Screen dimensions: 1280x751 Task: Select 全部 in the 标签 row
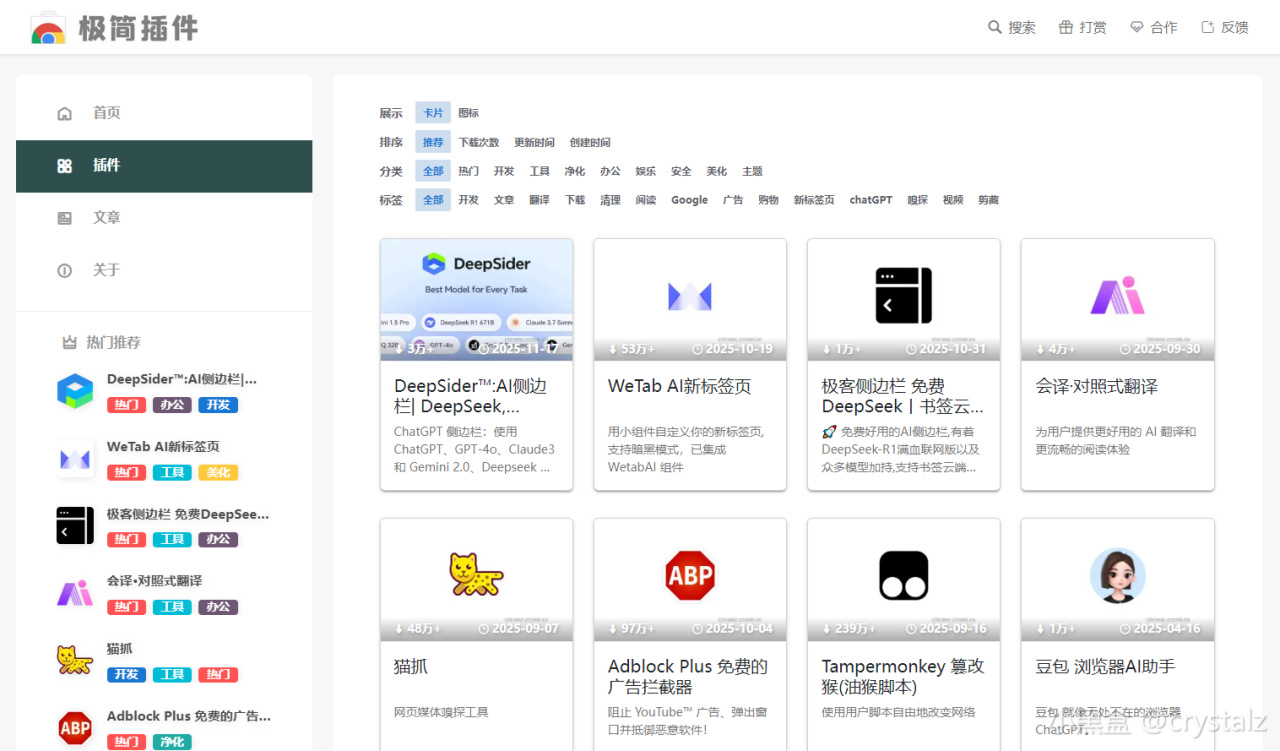433,200
